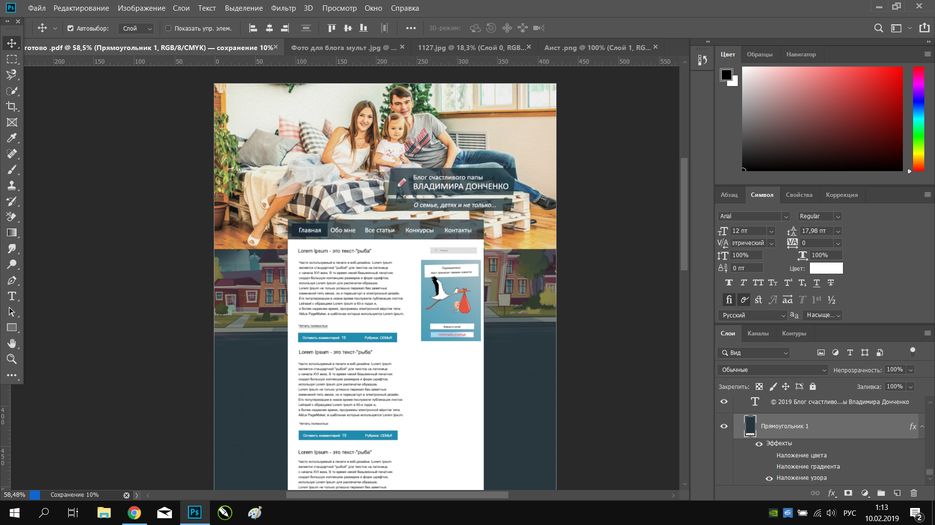Click the share icon in the options bar
The width and height of the screenshot is (935, 525).
(x=924, y=28)
